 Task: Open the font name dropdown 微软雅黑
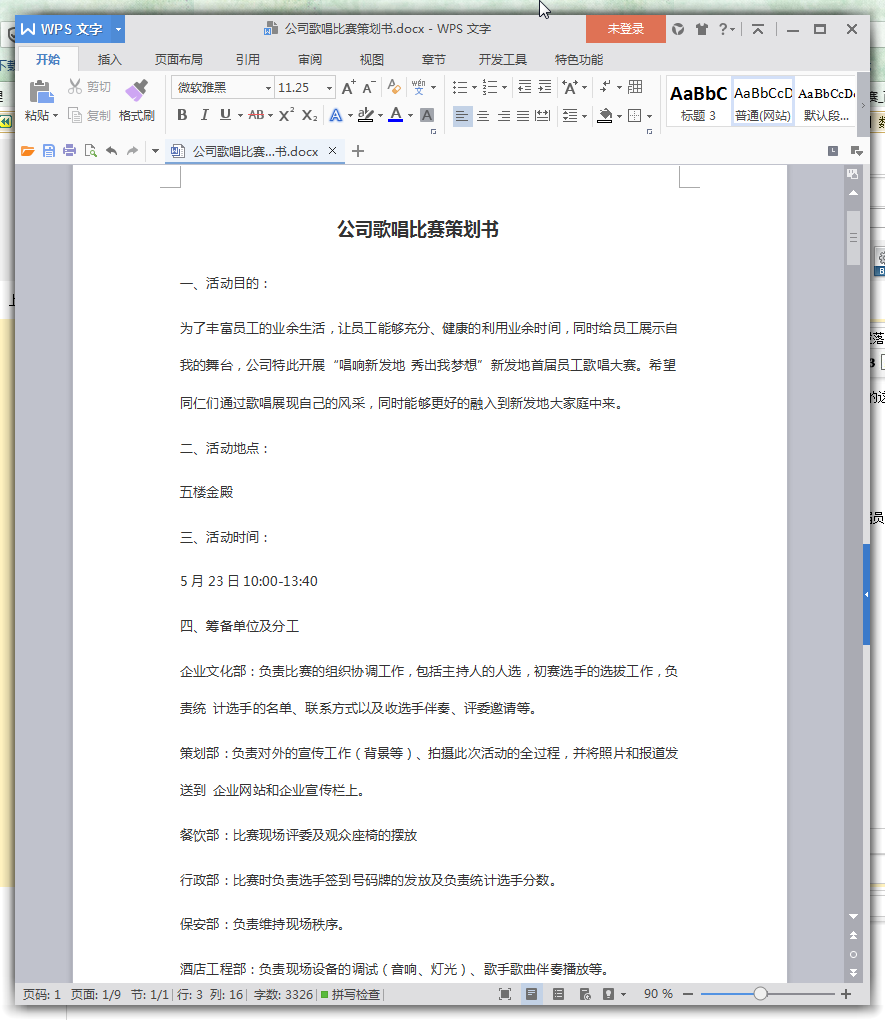click(x=267, y=88)
